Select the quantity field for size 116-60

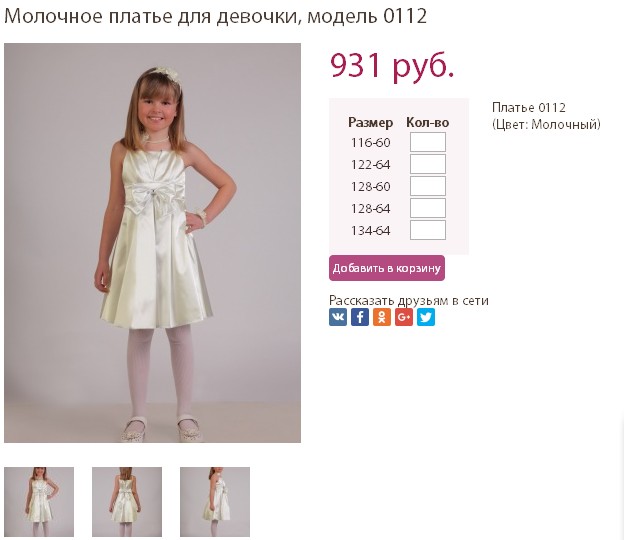pos(428,142)
